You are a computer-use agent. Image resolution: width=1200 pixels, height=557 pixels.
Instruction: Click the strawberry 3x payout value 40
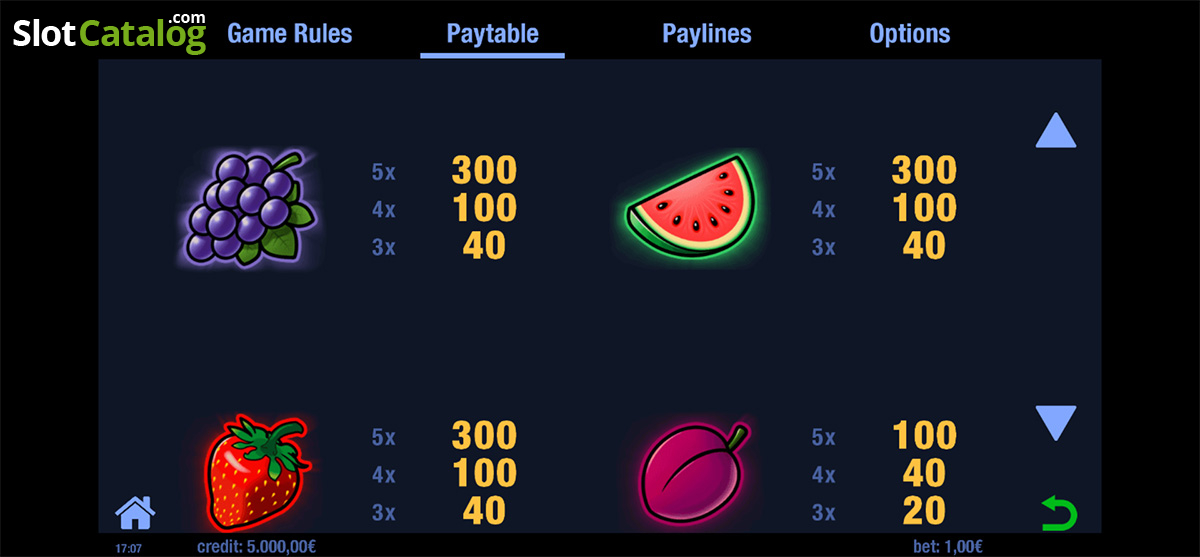(x=484, y=511)
